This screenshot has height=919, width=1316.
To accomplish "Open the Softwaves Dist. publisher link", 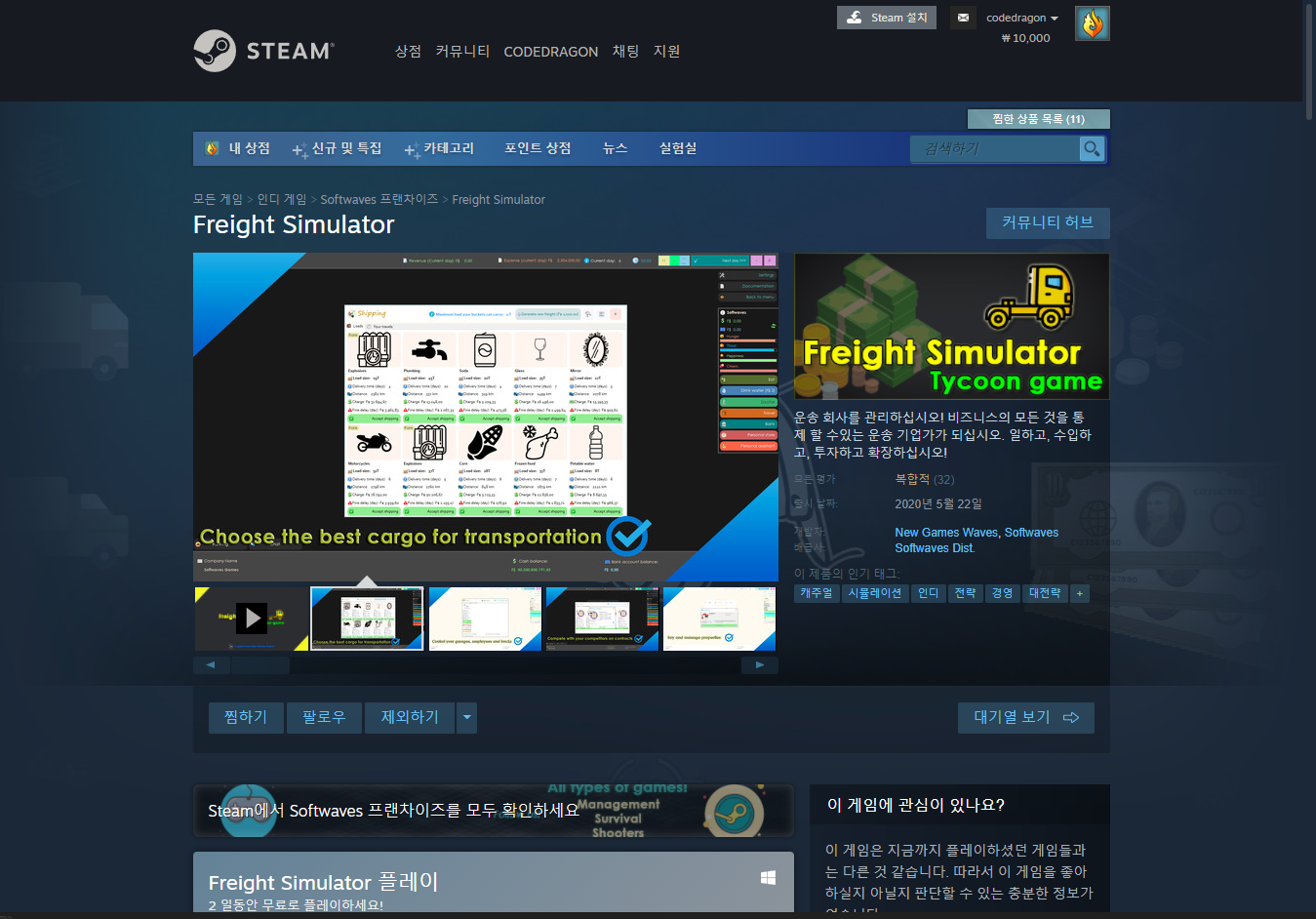I will click(x=935, y=548).
